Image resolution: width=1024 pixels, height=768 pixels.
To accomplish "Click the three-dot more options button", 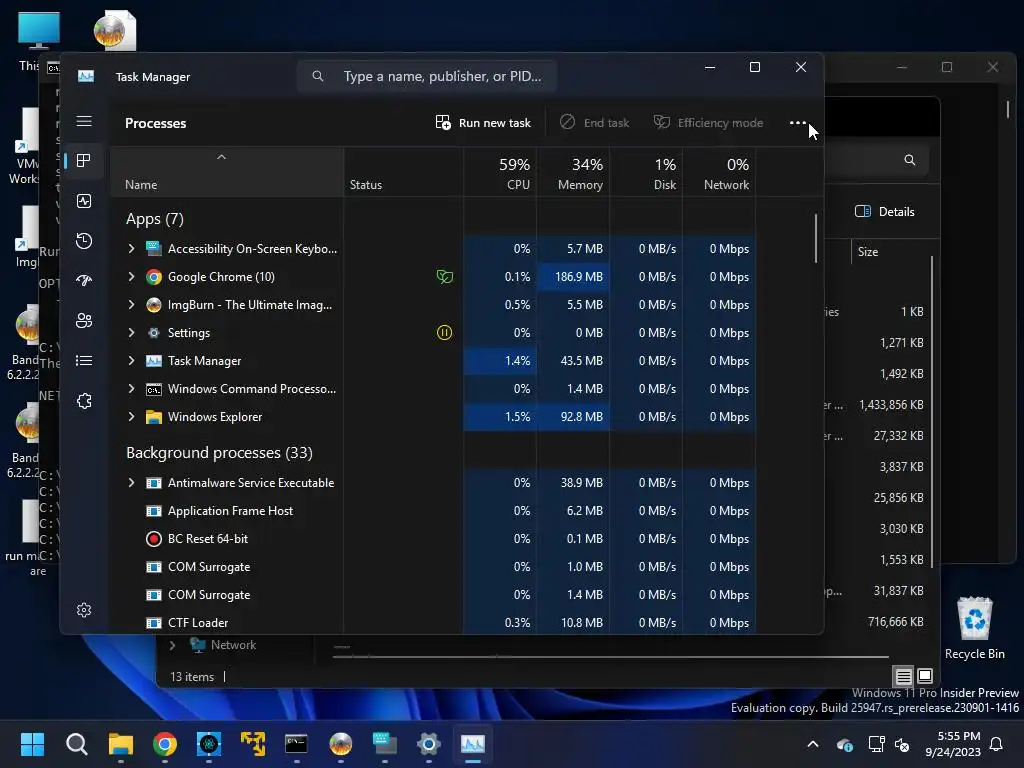I will tap(797, 122).
